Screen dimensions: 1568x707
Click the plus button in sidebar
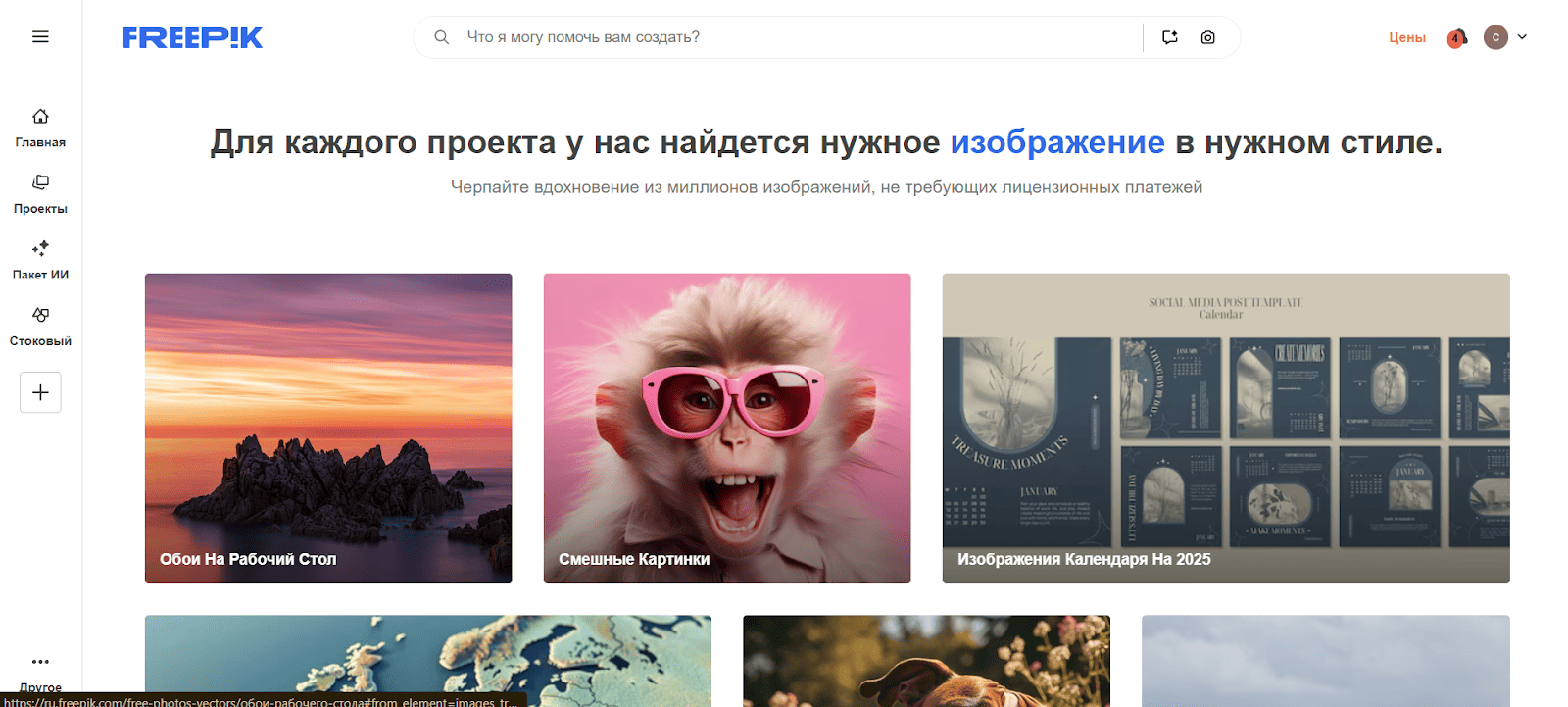click(x=40, y=392)
